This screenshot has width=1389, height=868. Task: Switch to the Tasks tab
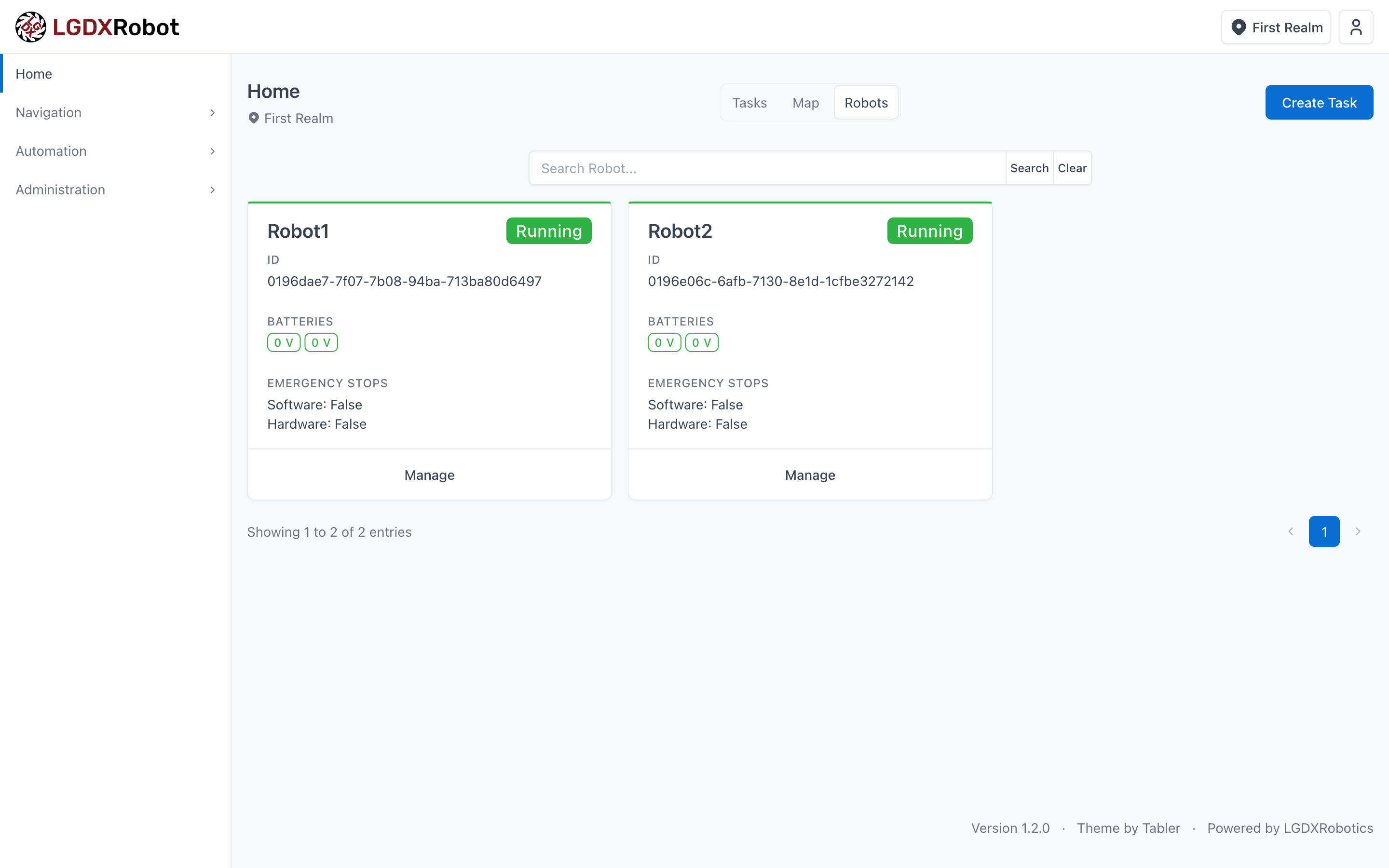[x=749, y=103]
